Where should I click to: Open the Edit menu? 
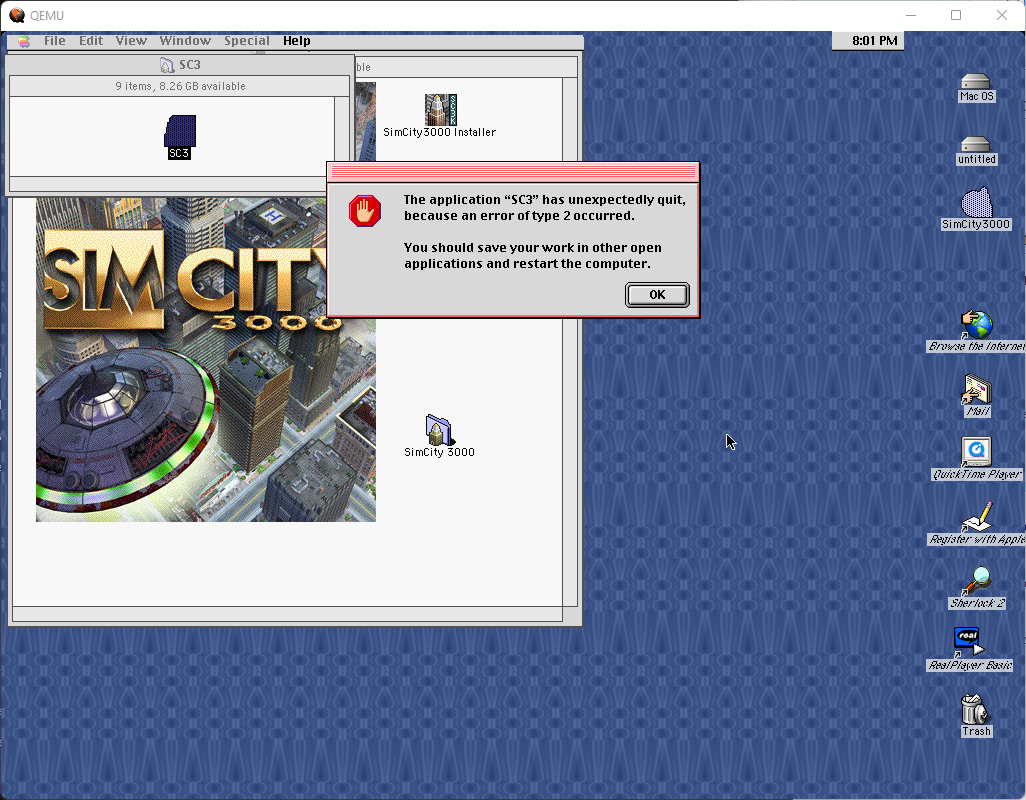point(91,41)
